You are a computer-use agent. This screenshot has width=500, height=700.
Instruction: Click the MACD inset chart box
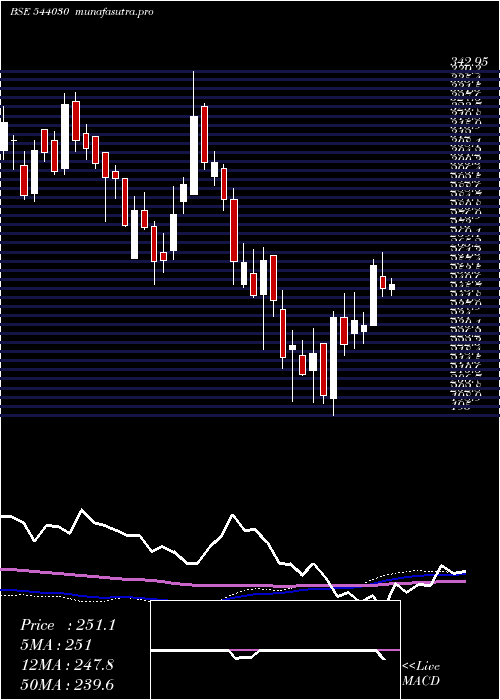[276, 650]
